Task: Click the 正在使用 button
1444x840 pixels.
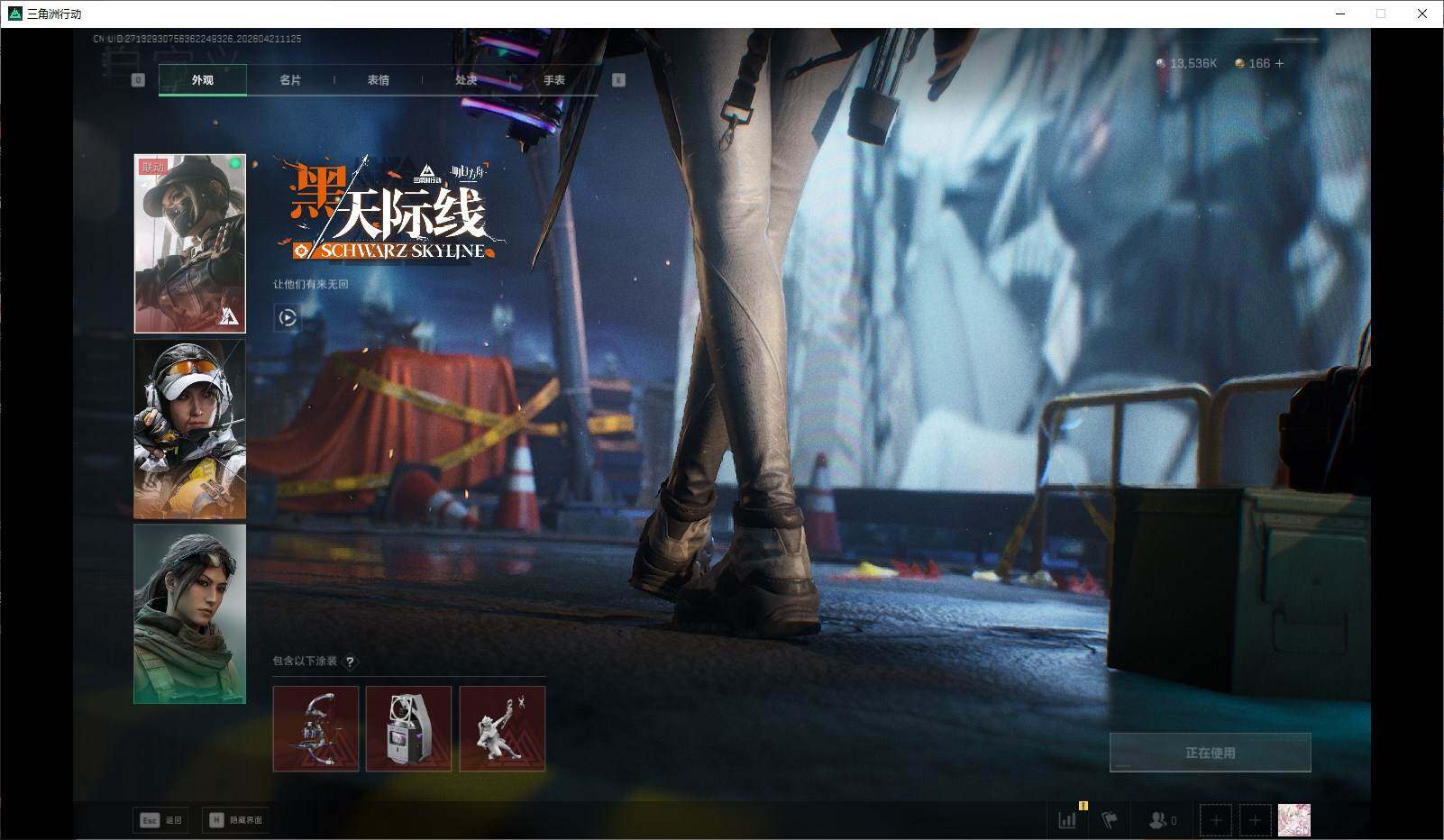Action: pyautogui.click(x=1210, y=753)
